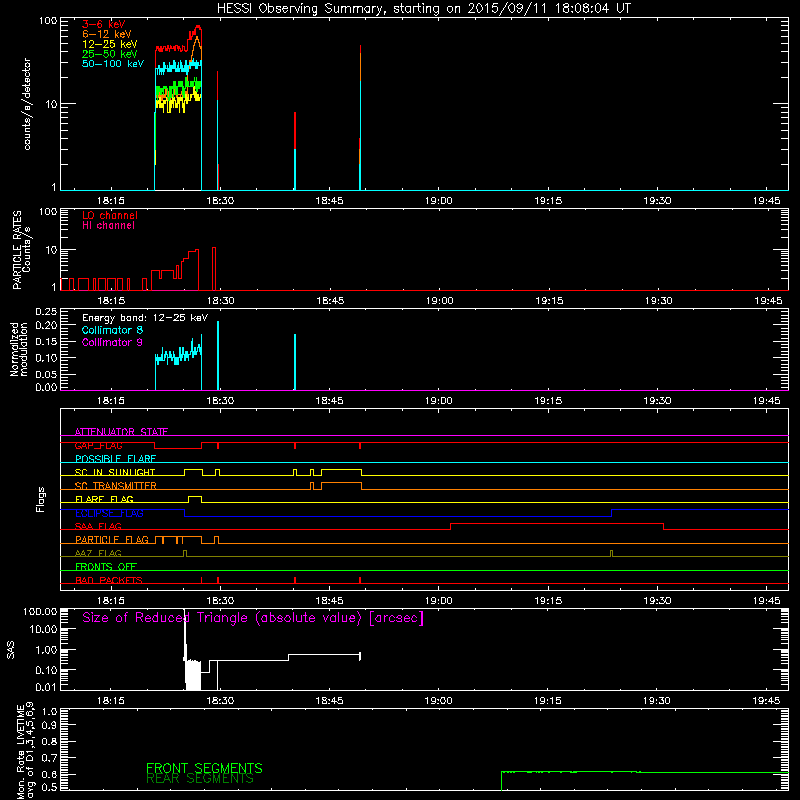The width and height of the screenshot is (800, 800).
Task: Select the cyan 'Collimator 8' legend label
Action: tap(112, 330)
